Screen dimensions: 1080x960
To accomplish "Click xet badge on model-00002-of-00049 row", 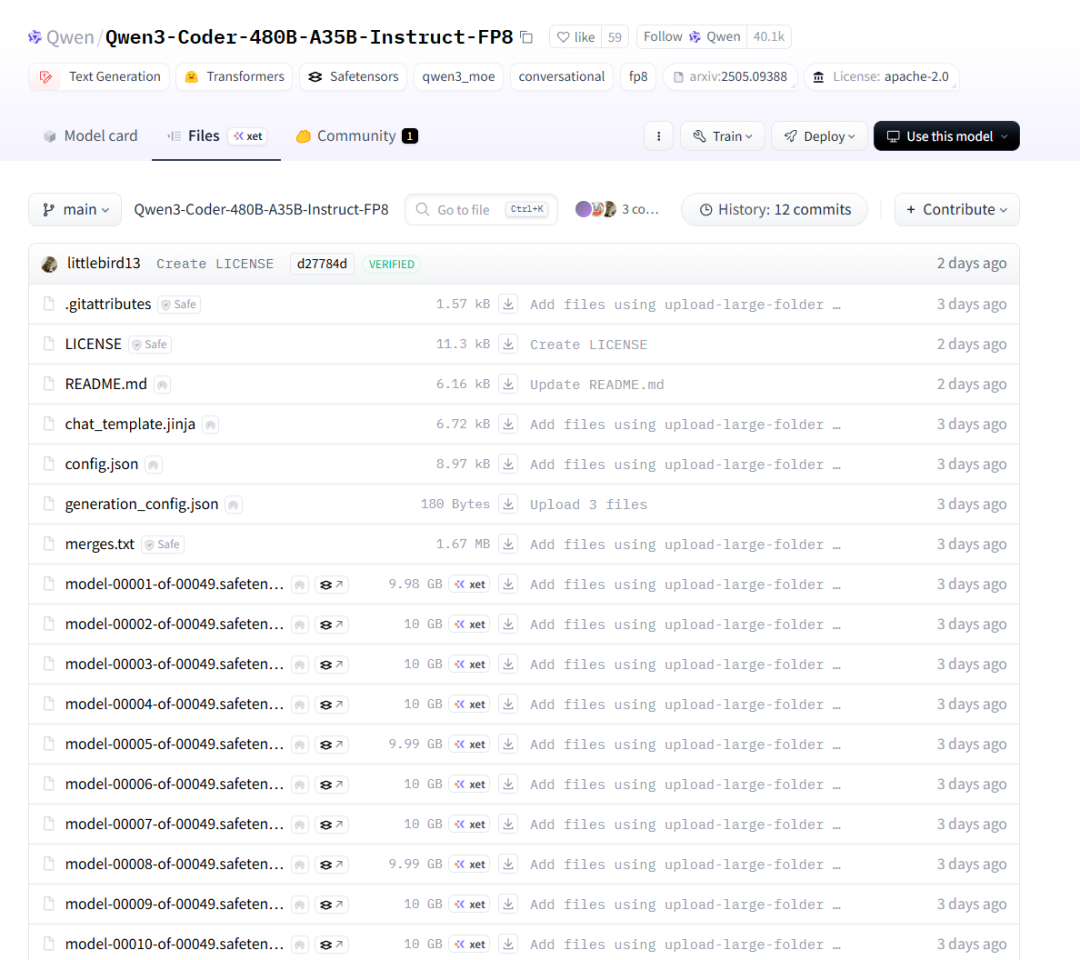I will tap(469, 624).
